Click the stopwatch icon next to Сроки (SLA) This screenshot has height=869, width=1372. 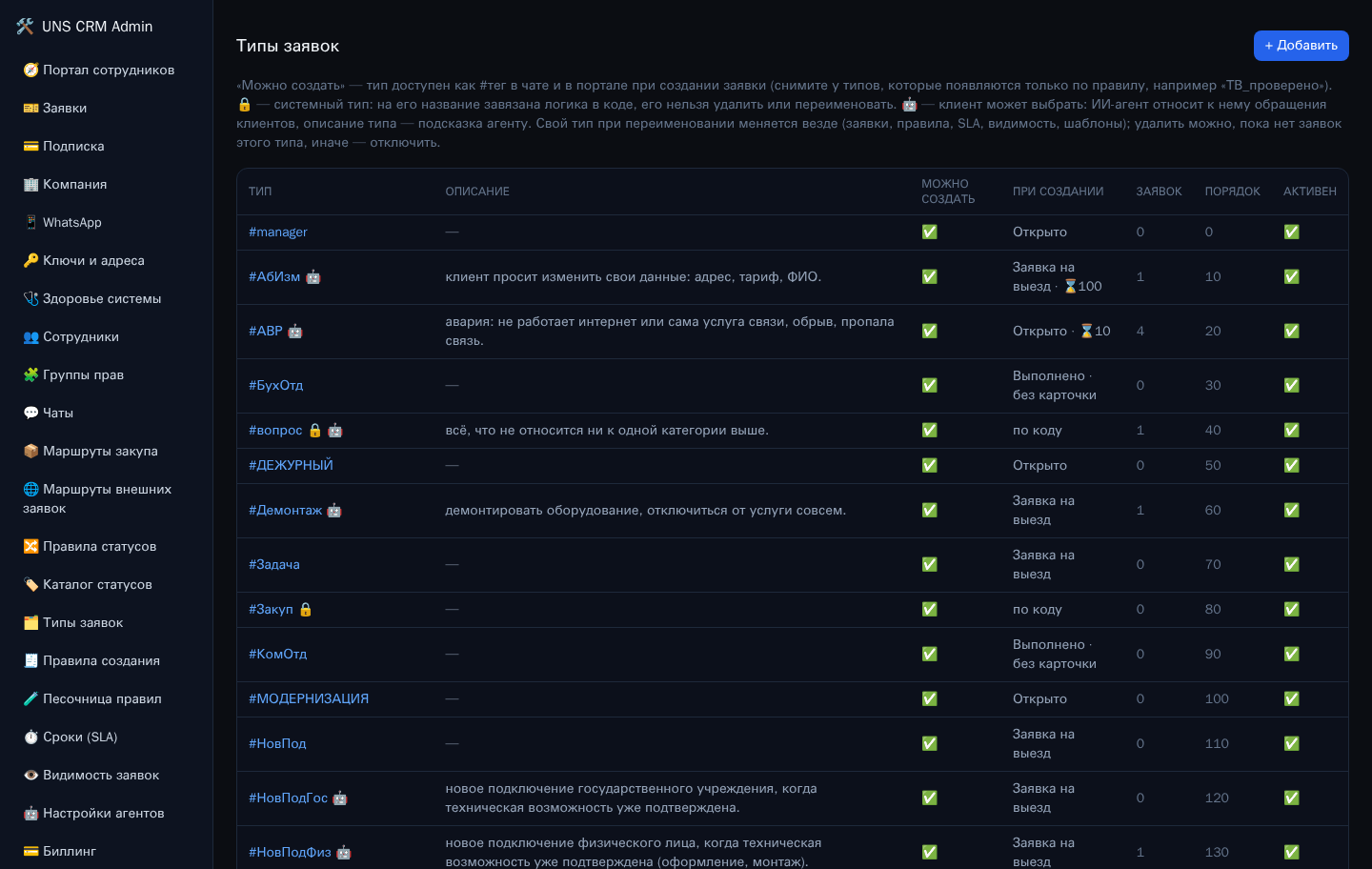coord(30,737)
